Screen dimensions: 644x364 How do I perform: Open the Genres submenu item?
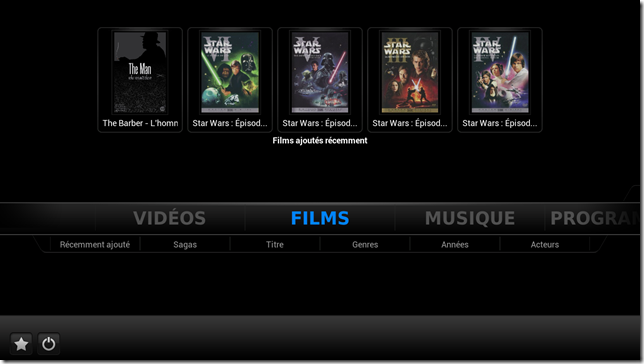pyautogui.click(x=365, y=244)
